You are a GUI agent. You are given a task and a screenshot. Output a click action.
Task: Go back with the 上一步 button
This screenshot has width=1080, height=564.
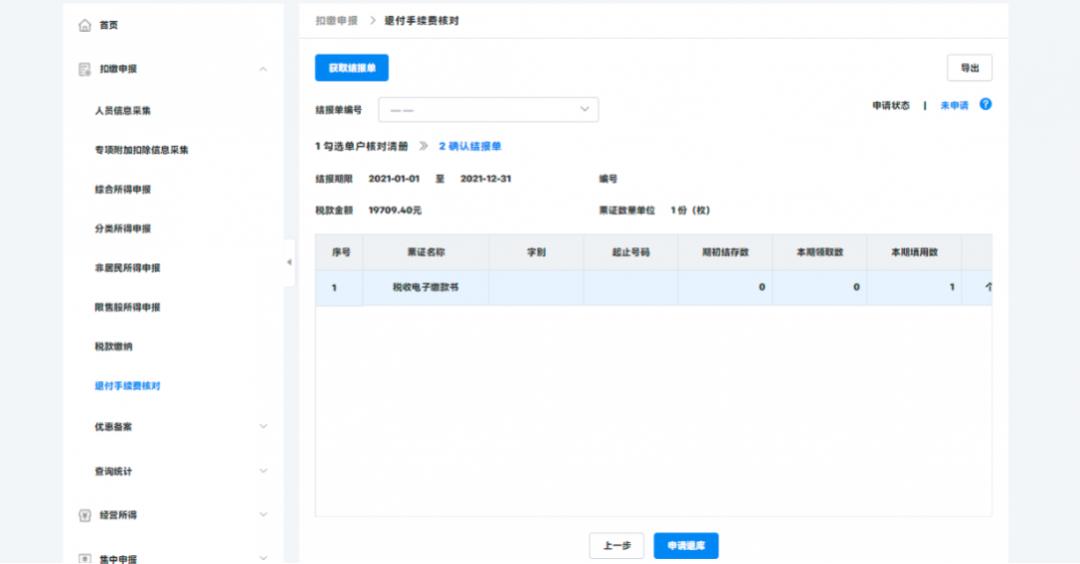tap(616, 546)
